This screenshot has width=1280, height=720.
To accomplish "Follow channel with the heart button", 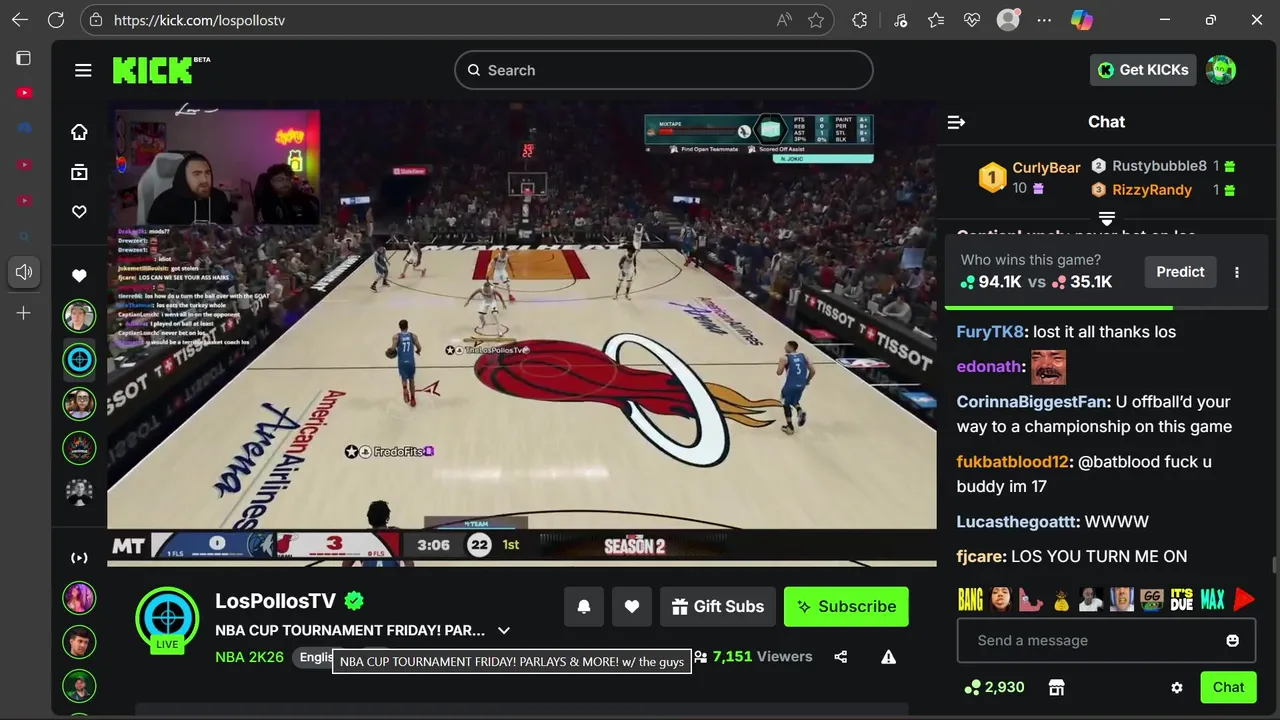I will [x=632, y=606].
